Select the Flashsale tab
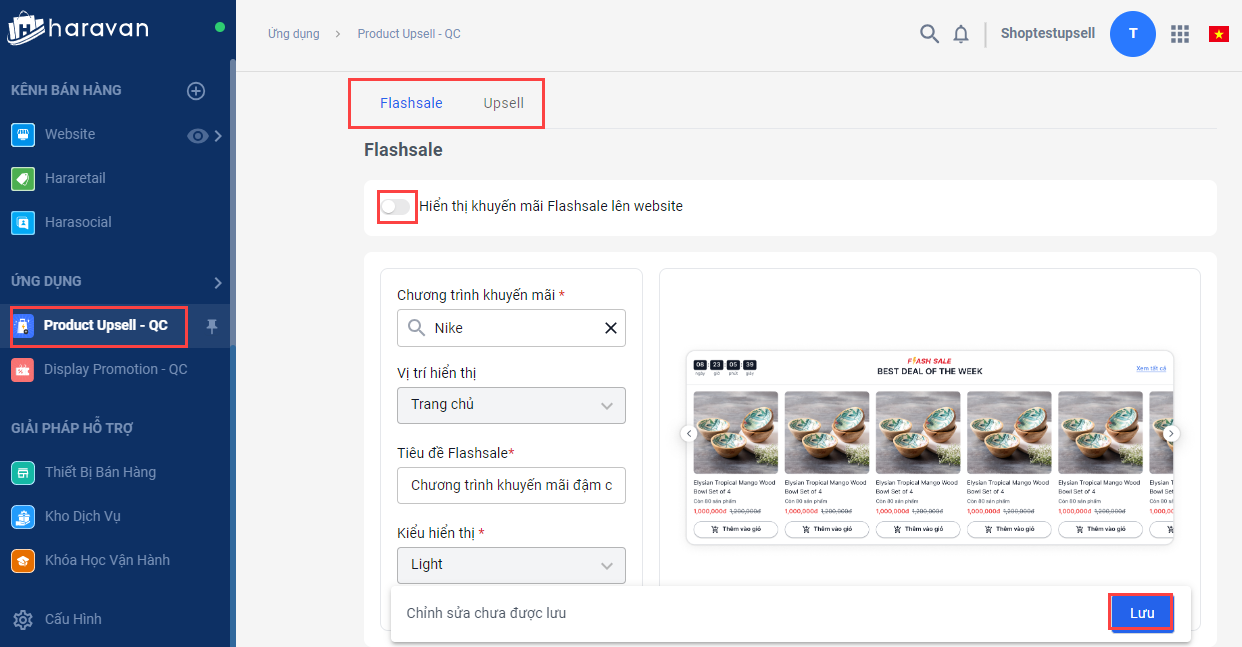1242x647 pixels. [411, 103]
